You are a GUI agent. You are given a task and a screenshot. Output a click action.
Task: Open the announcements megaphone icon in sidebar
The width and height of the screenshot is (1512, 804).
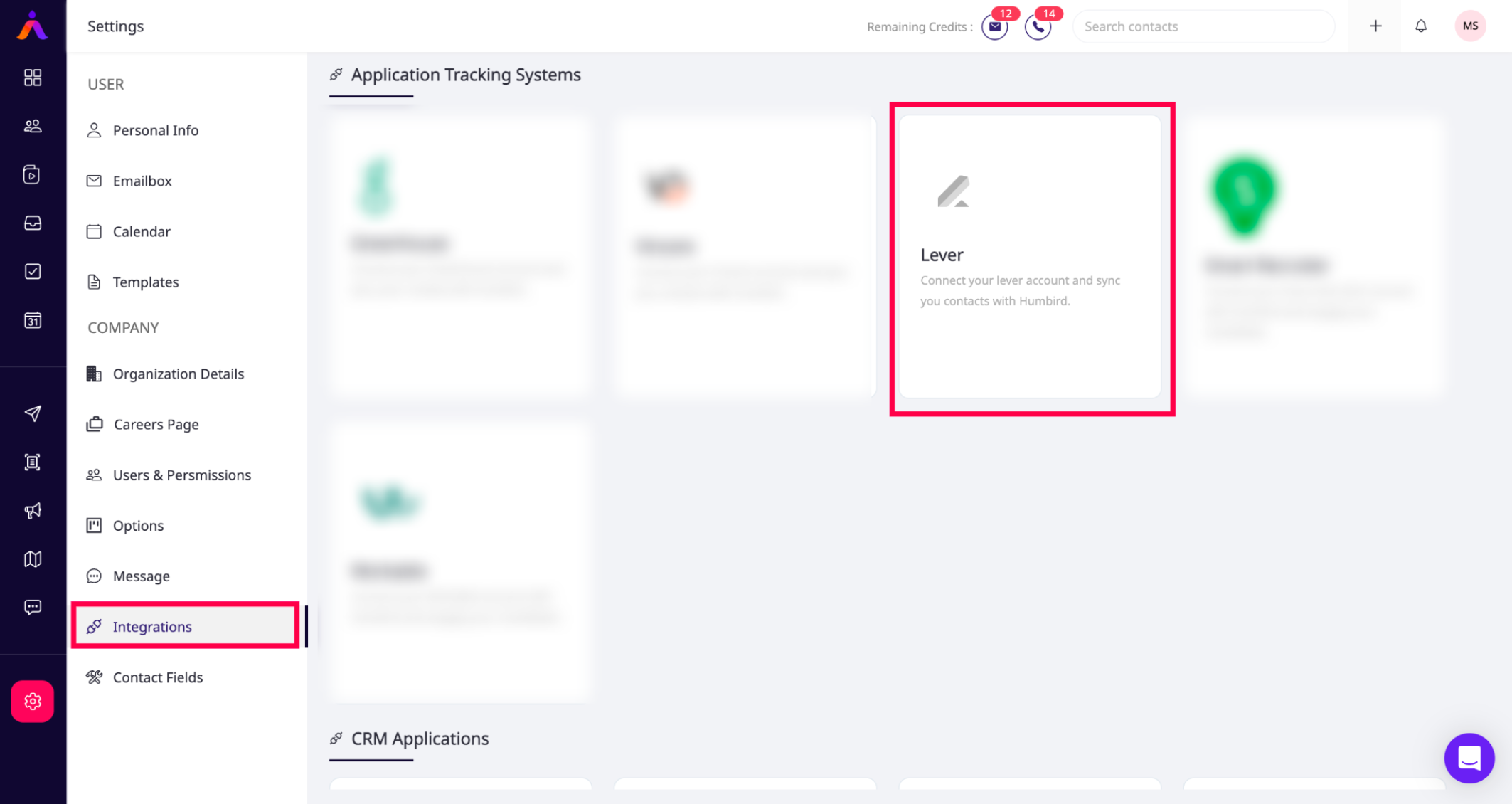click(x=32, y=511)
